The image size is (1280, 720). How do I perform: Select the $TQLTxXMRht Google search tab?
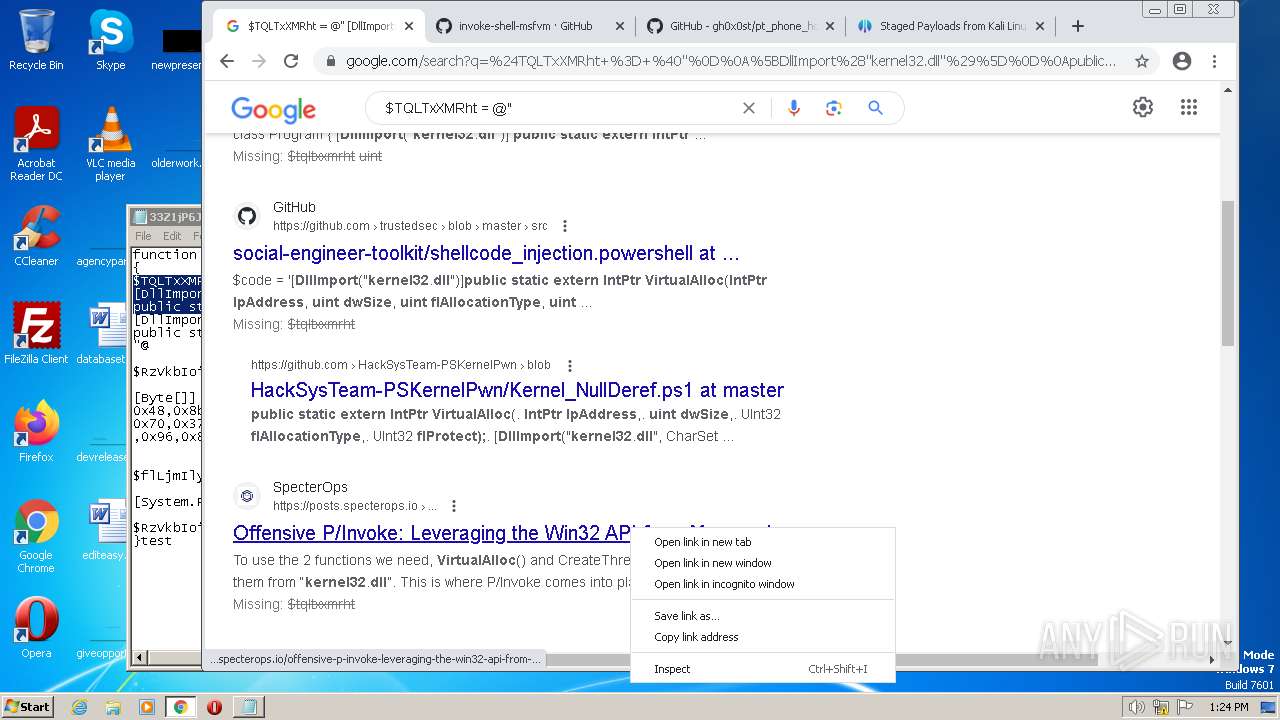click(319, 26)
